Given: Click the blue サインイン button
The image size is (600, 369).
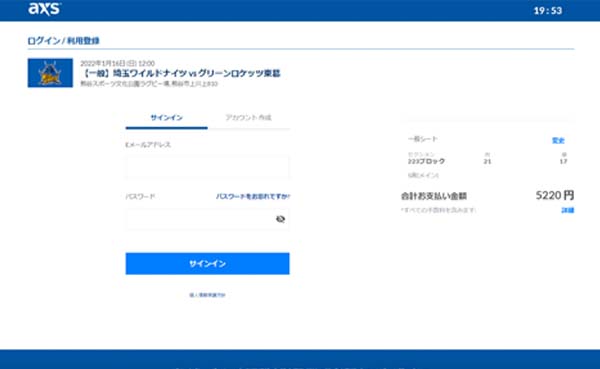Looking at the screenshot, I should (x=207, y=263).
